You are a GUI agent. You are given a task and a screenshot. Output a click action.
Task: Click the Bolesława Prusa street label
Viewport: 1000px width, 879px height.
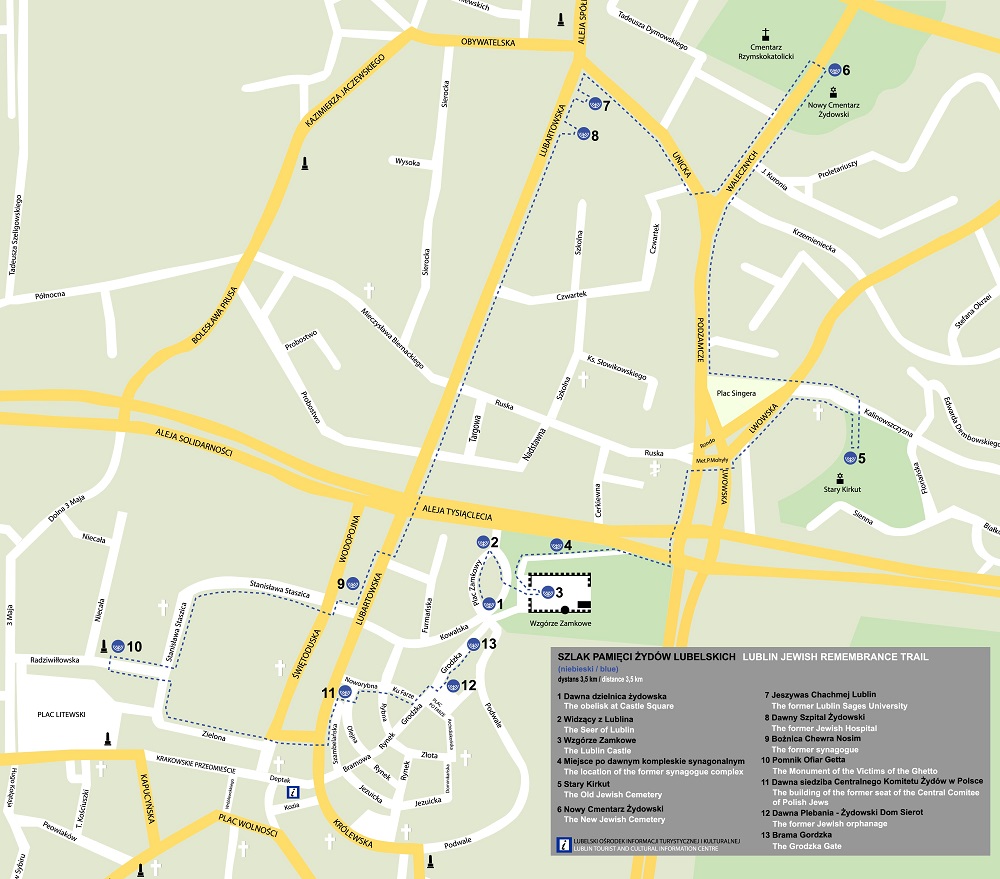(214, 315)
